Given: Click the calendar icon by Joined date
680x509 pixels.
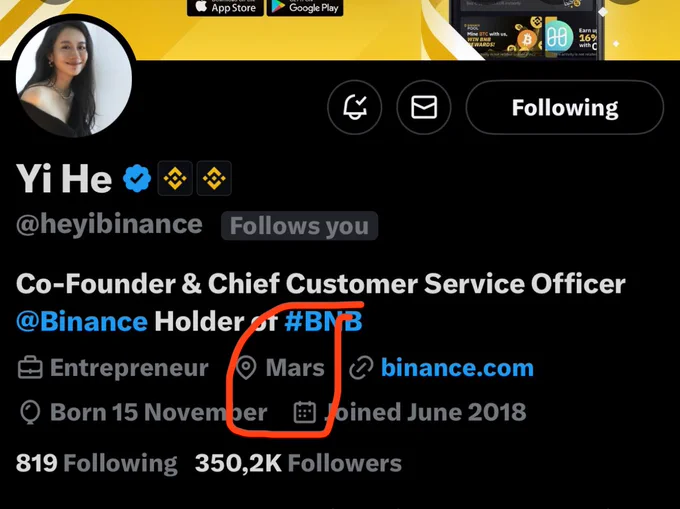Looking at the screenshot, I should (x=305, y=412).
